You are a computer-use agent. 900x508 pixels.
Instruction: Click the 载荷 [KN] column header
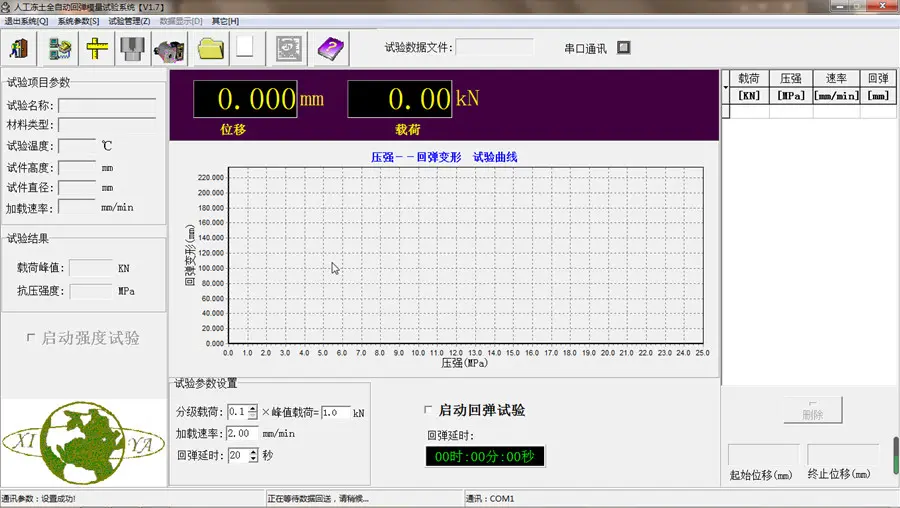[749, 87]
